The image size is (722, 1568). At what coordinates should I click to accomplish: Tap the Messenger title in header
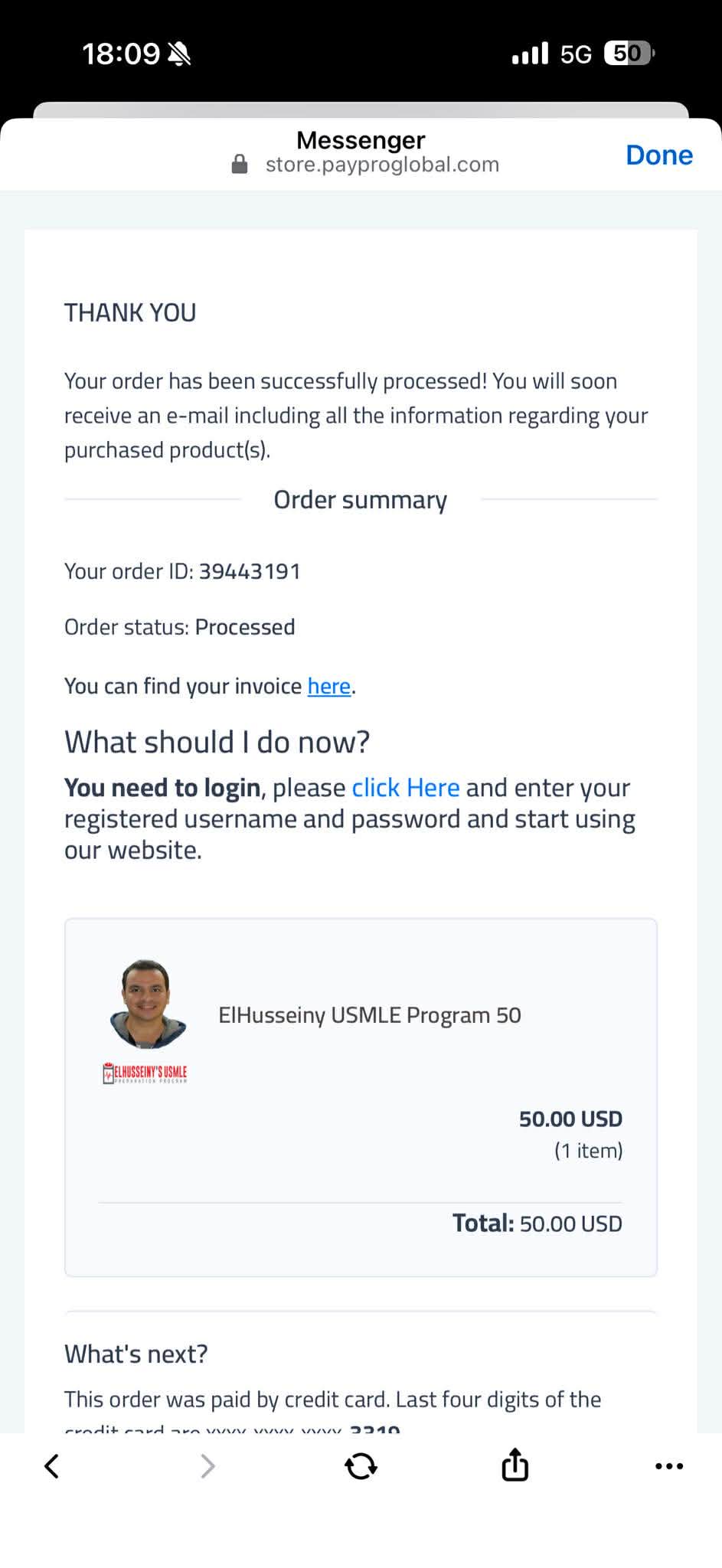pyautogui.click(x=361, y=140)
